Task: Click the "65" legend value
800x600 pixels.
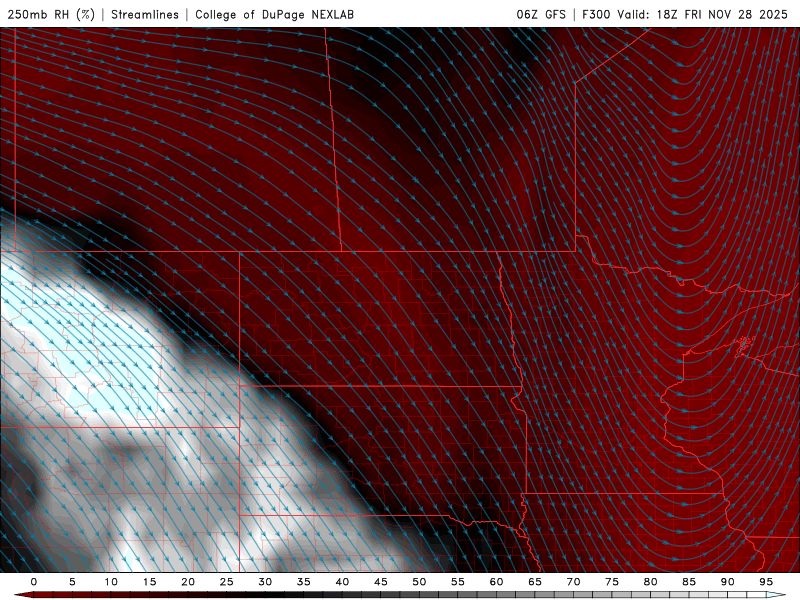Action: (x=534, y=582)
